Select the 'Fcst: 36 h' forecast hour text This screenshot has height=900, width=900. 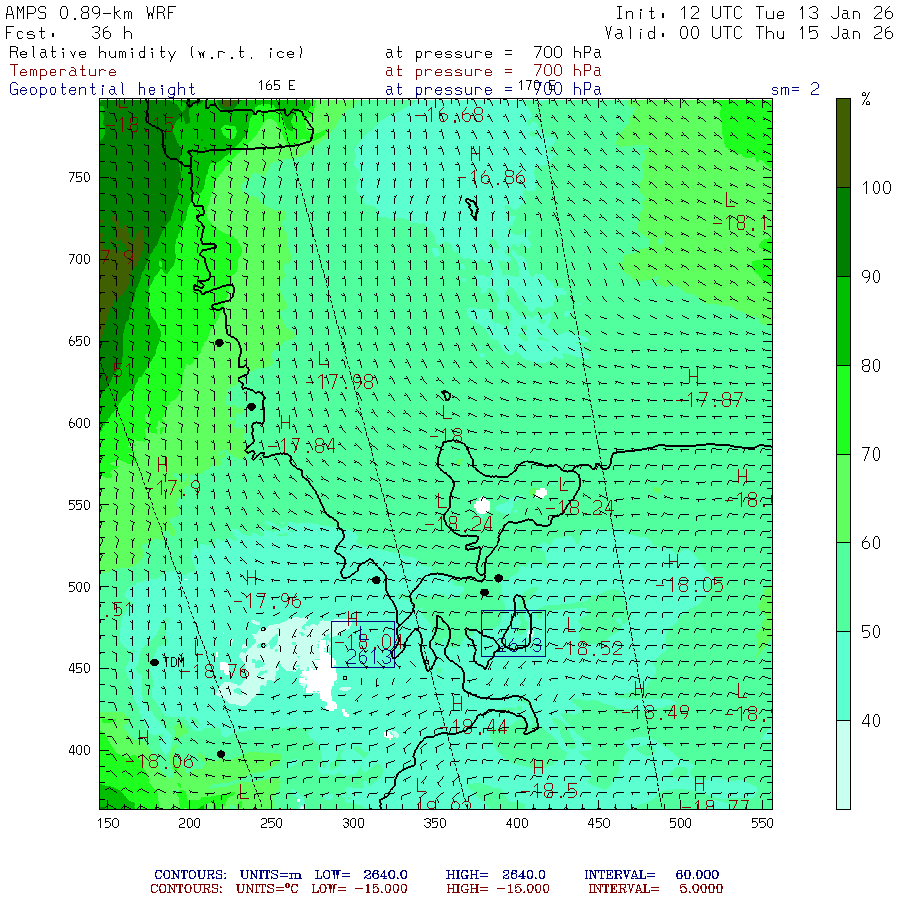coord(69,33)
